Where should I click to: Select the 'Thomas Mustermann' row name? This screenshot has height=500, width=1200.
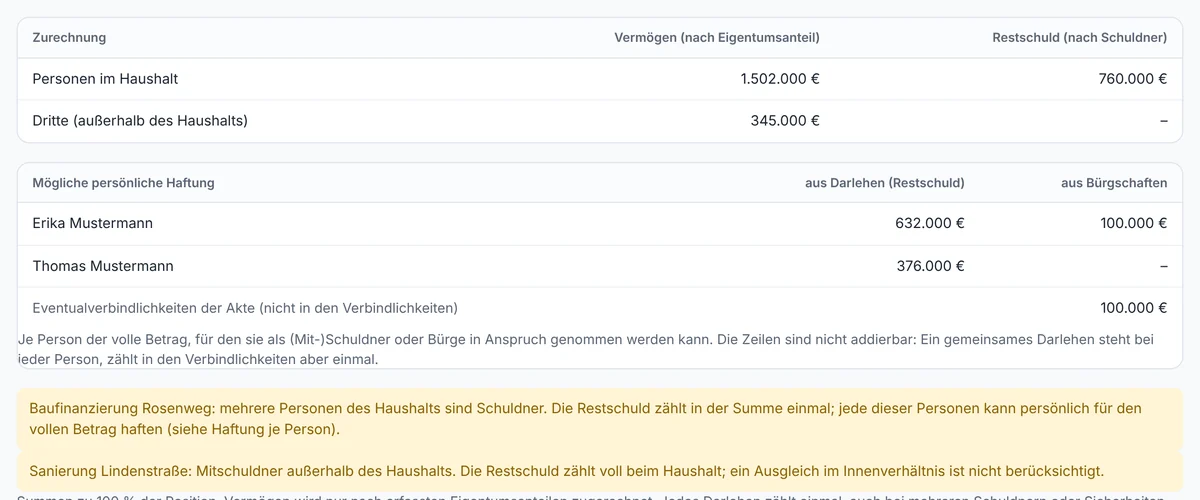pos(103,266)
